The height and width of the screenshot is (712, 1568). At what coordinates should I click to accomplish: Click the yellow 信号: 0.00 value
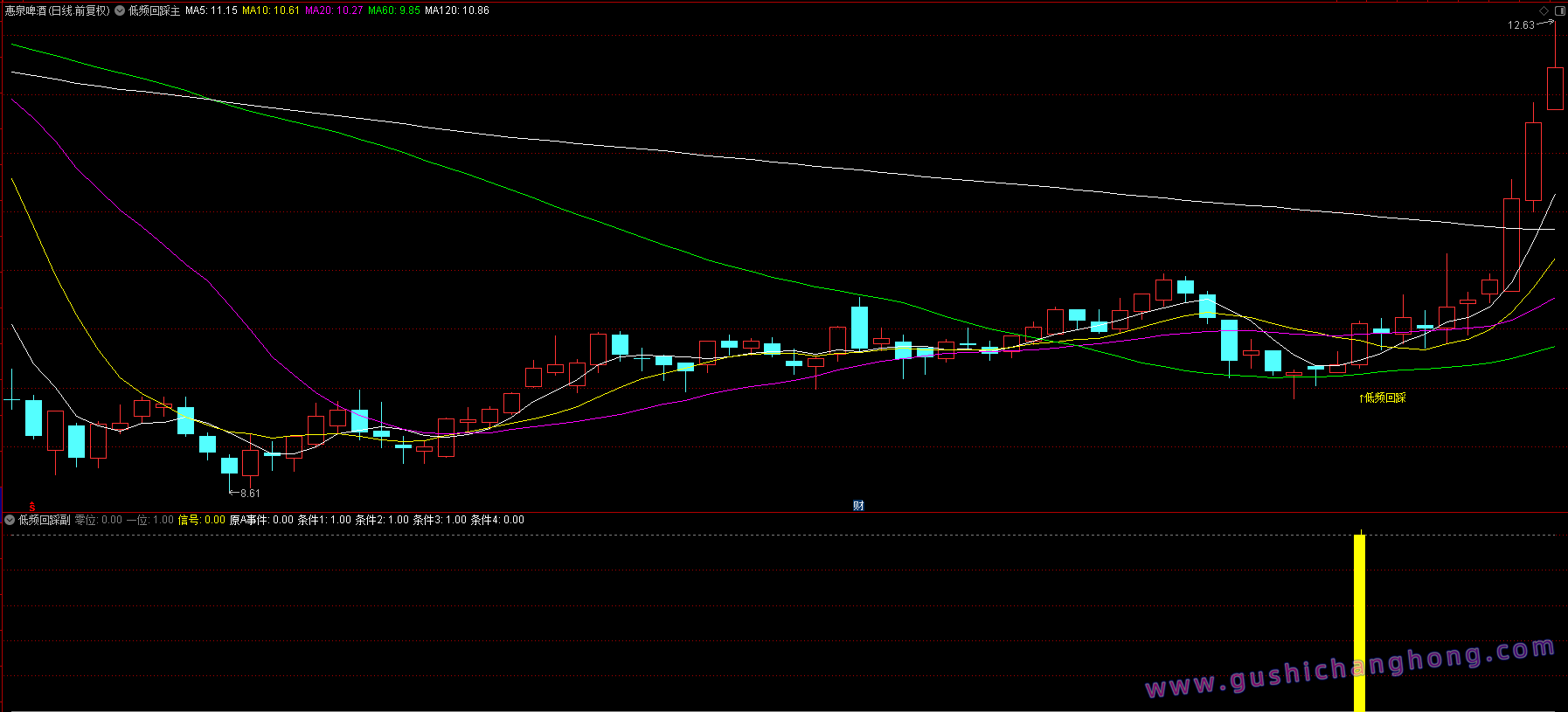[202, 520]
